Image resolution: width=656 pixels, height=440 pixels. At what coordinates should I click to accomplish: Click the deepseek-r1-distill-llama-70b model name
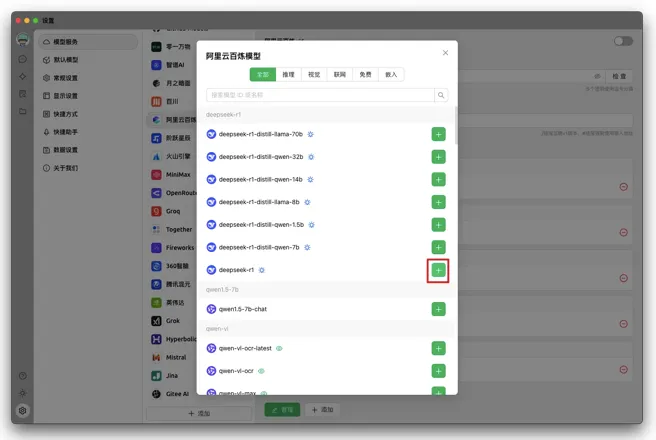261,134
